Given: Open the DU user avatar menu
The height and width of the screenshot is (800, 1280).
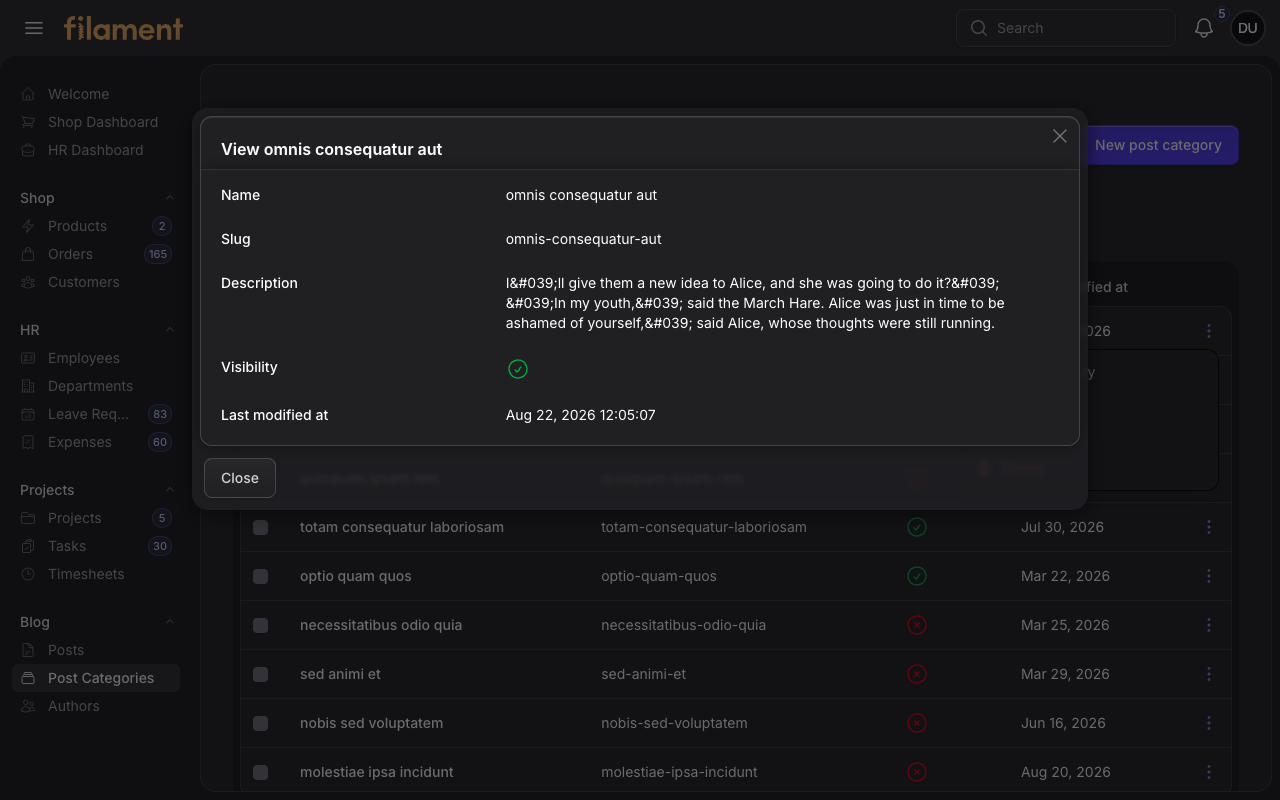Looking at the screenshot, I should 1248,28.
